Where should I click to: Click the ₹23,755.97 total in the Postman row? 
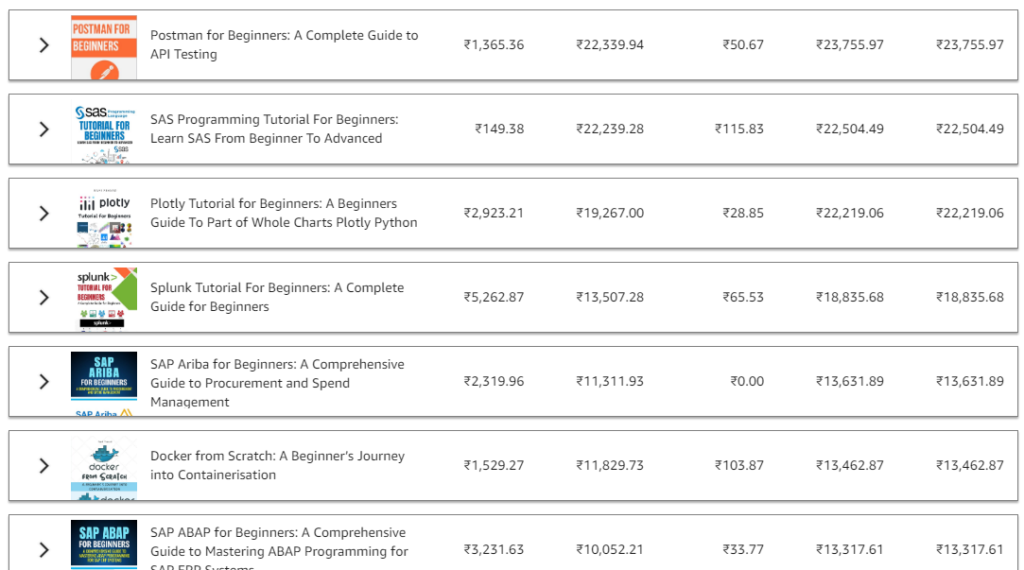coord(969,45)
